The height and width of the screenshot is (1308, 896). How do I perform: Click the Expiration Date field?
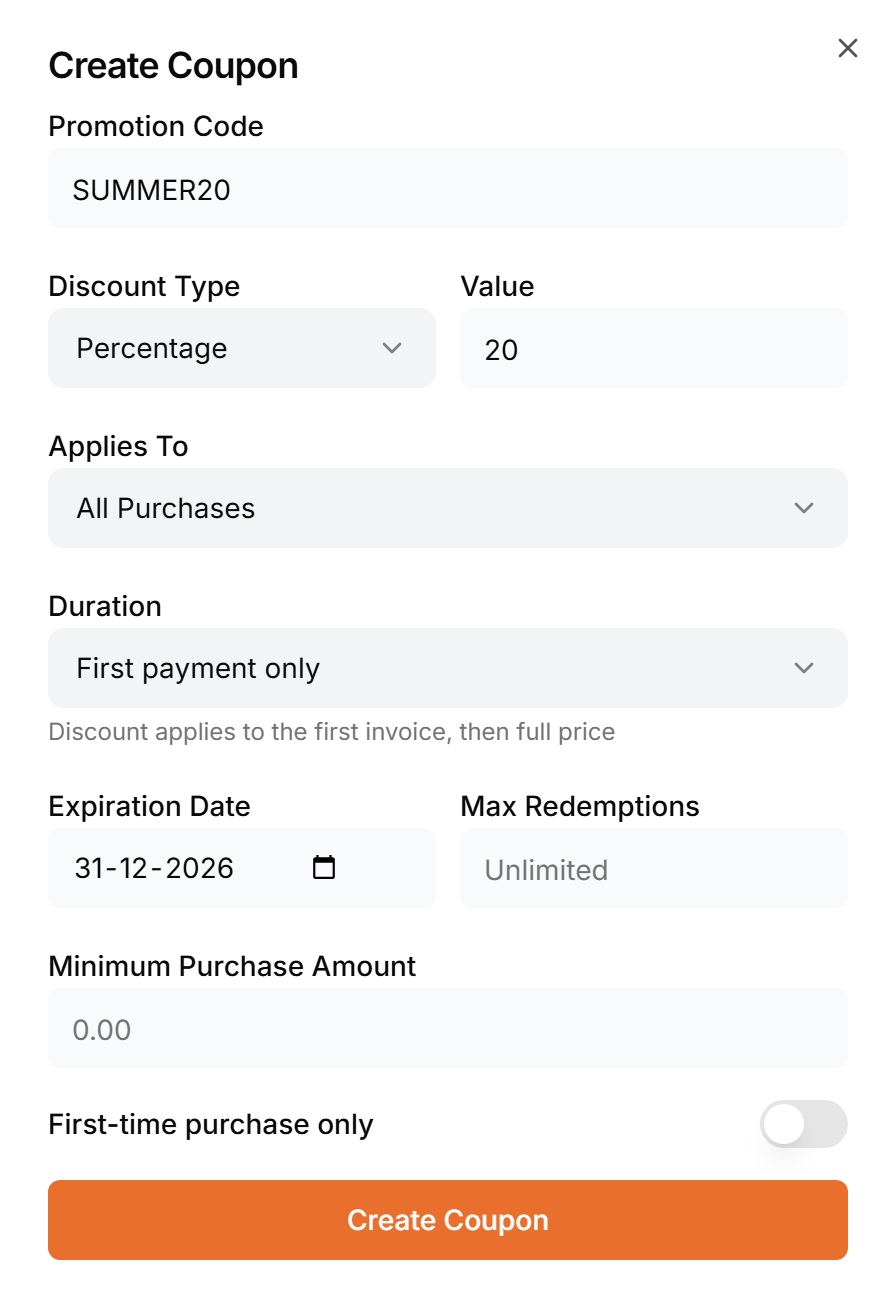242,868
